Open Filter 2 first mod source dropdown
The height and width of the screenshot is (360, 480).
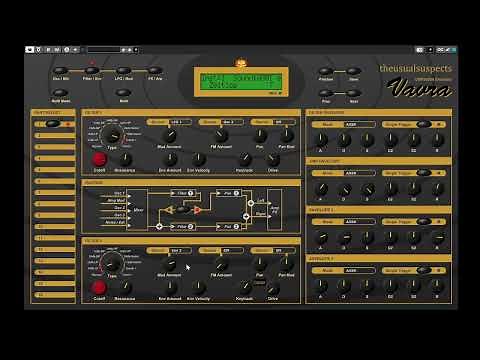tap(180, 250)
